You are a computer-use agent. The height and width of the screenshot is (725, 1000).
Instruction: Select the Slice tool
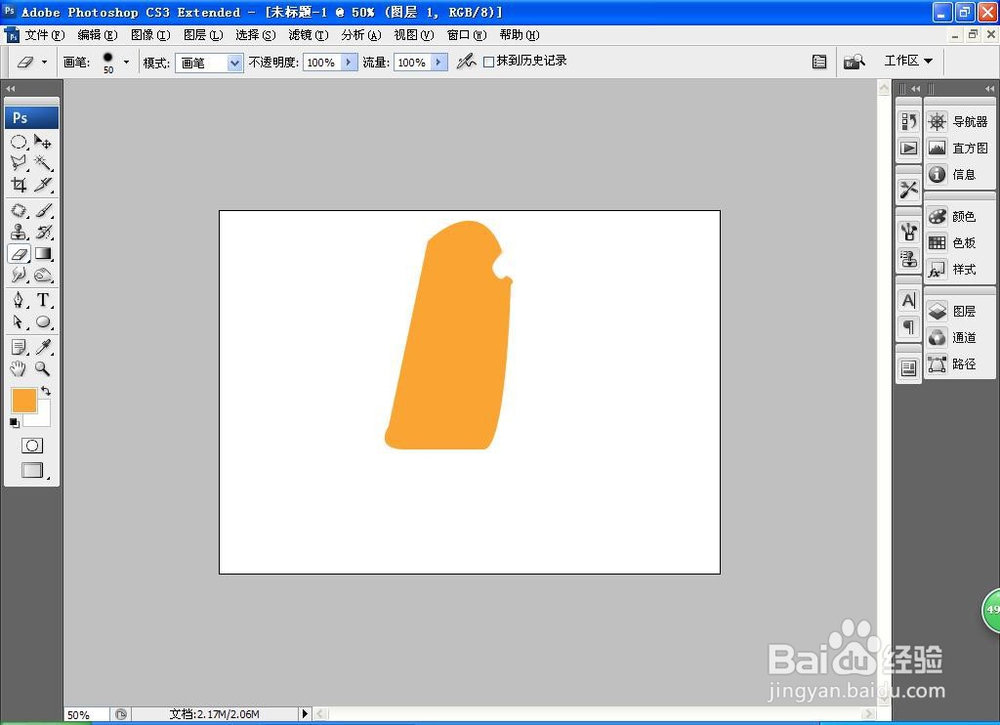pyautogui.click(x=43, y=184)
